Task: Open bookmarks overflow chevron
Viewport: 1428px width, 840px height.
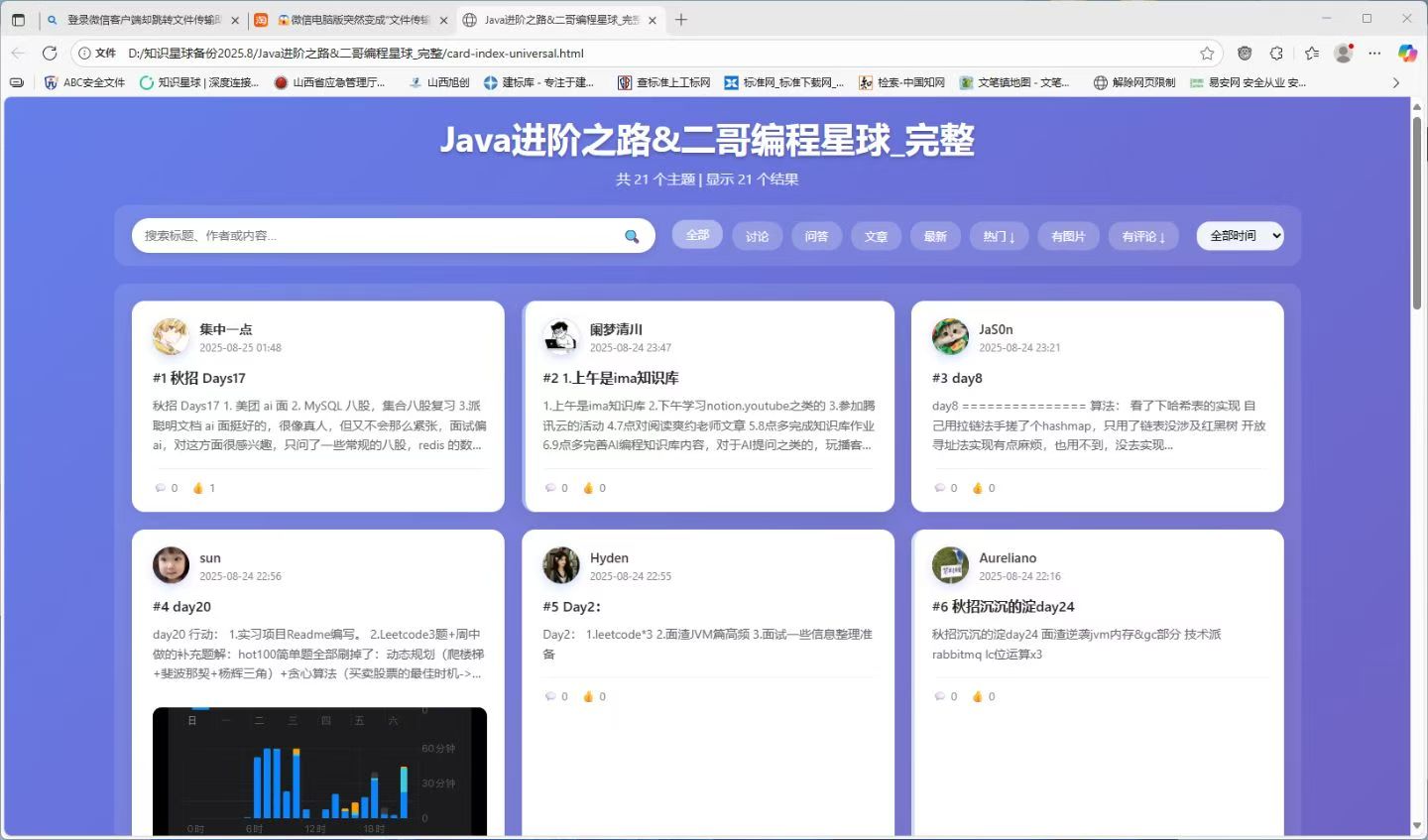Action: (x=1396, y=83)
